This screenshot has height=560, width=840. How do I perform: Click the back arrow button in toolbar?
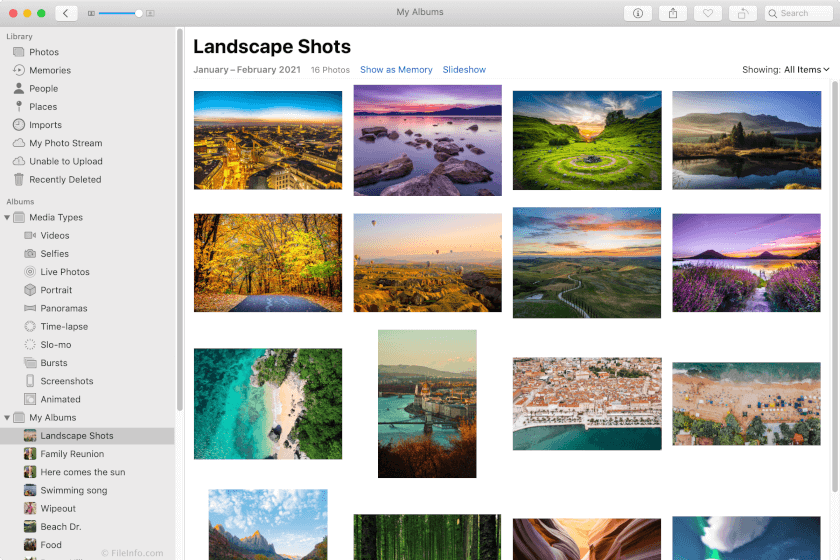coord(66,13)
